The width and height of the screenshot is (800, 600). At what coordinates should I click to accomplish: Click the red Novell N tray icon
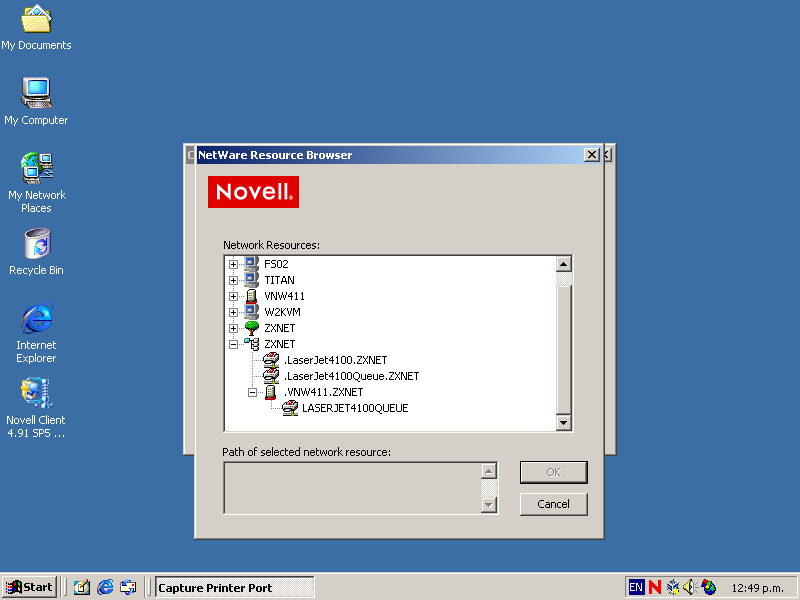click(655, 587)
